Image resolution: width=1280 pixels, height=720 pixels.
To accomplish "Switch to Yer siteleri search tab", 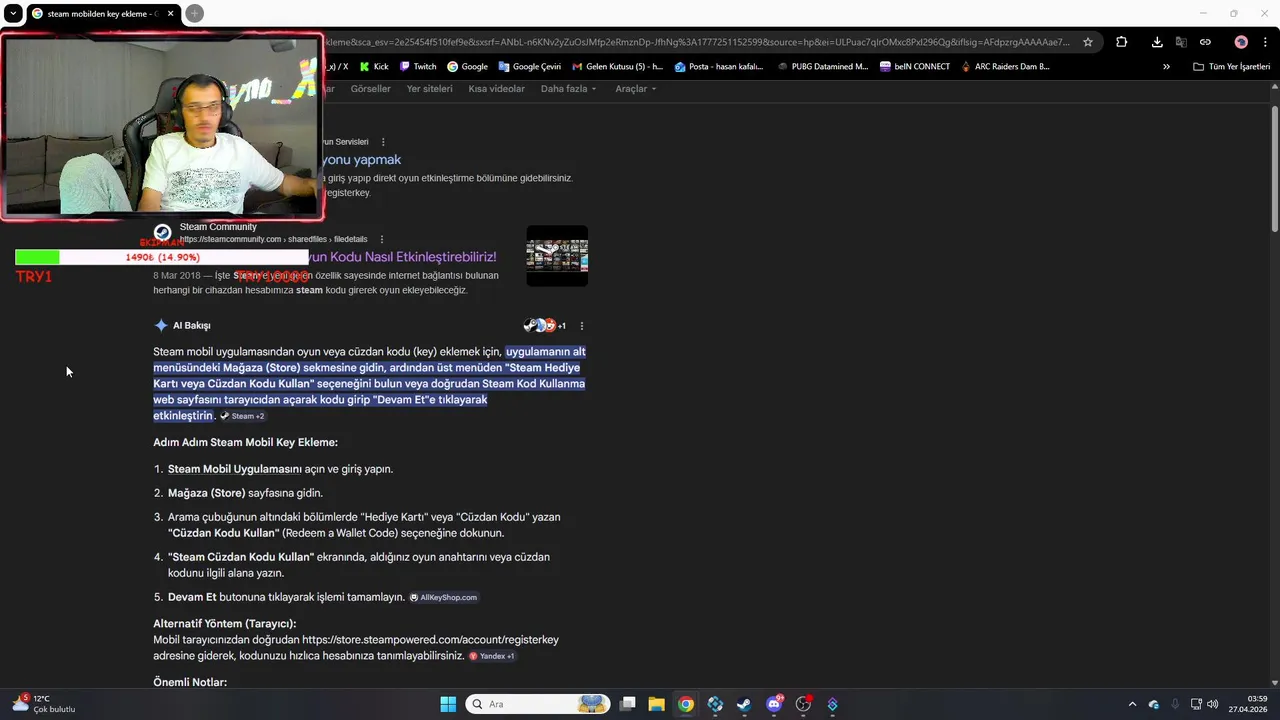I will [x=429, y=88].
